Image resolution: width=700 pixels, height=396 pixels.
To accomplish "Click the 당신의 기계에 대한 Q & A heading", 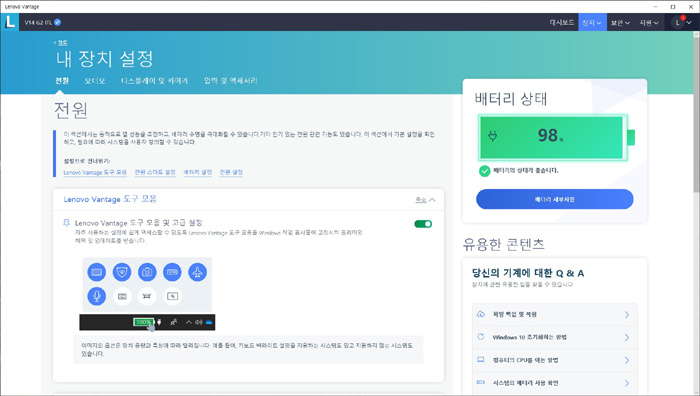I will 528,273.
